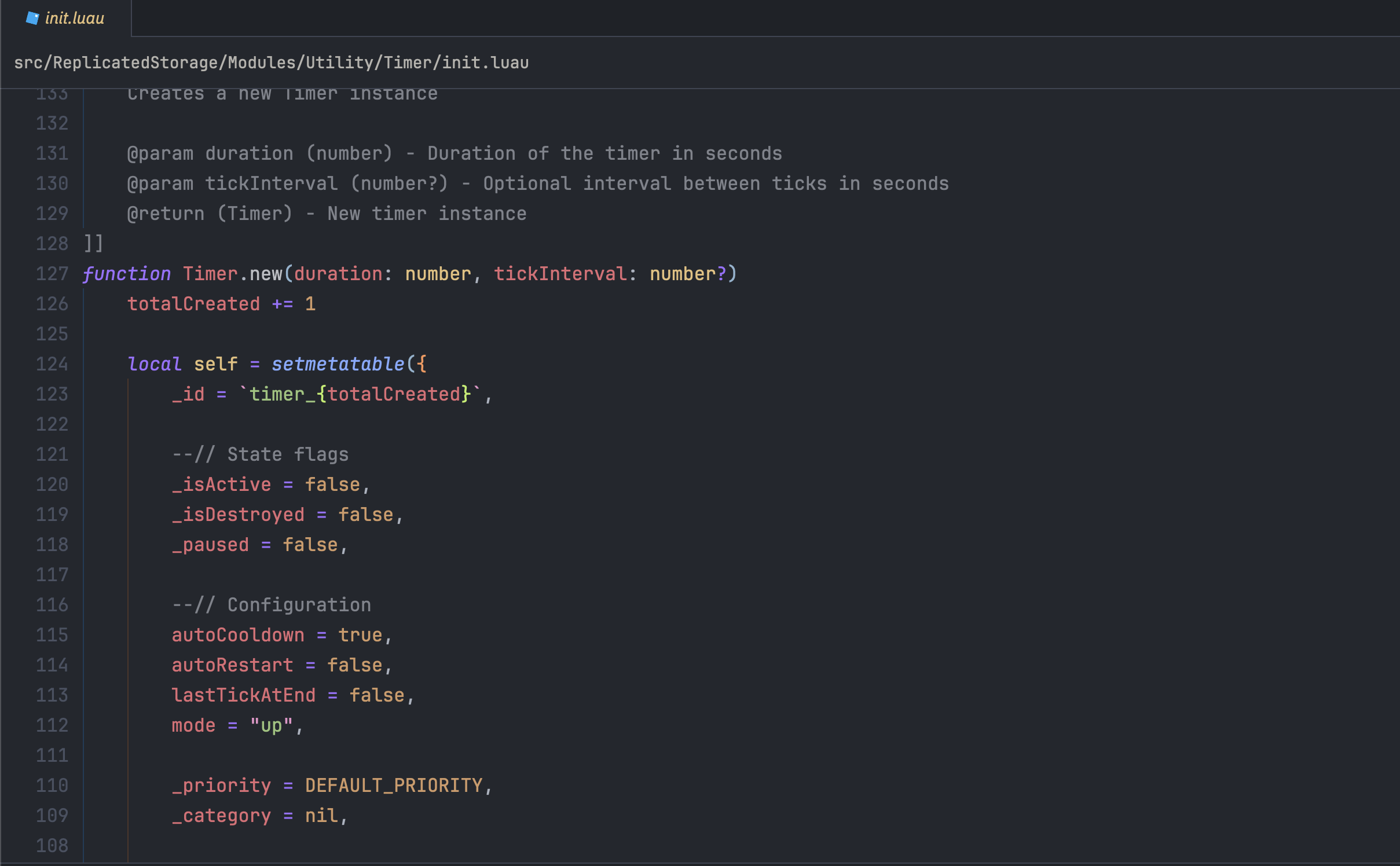Click the `timer_{totalCreated}` string

pos(360,394)
